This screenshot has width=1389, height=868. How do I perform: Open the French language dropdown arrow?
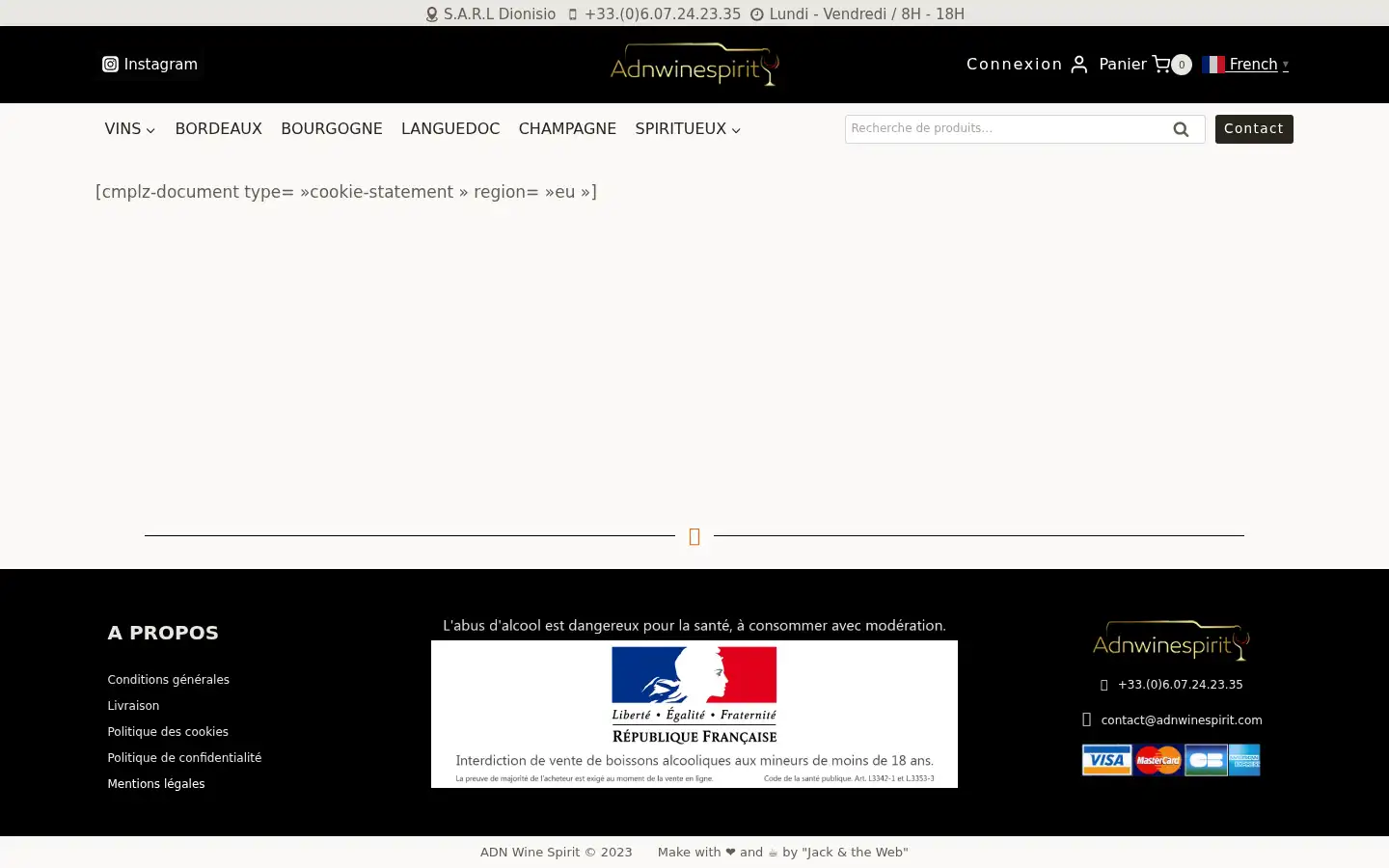(x=1285, y=65)
